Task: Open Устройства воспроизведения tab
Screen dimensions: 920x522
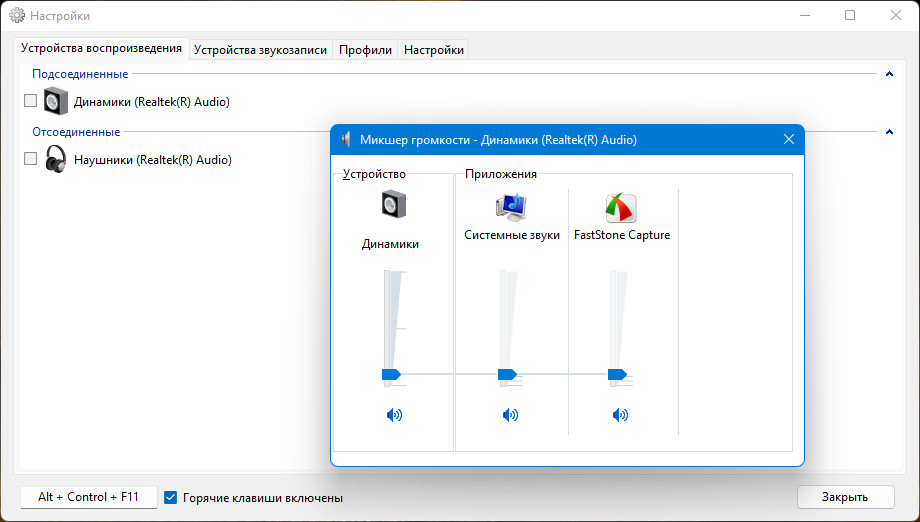Action: pyautogui.click(x=101, y=48)
